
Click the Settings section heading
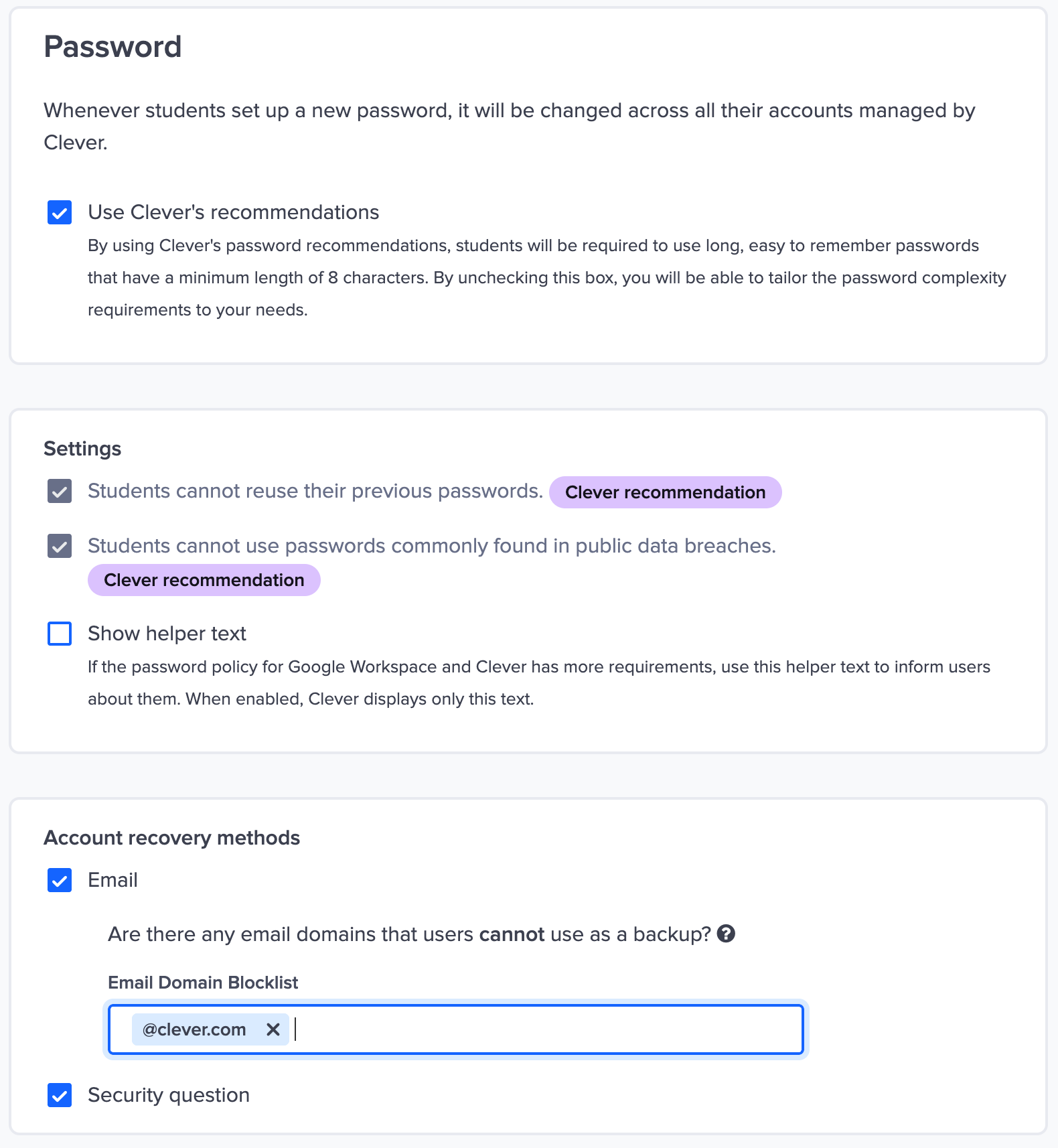click(x=82, y=448)
